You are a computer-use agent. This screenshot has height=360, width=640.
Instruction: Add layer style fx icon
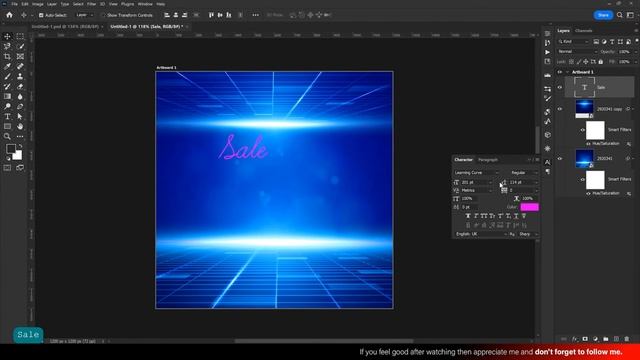(575, 339)
